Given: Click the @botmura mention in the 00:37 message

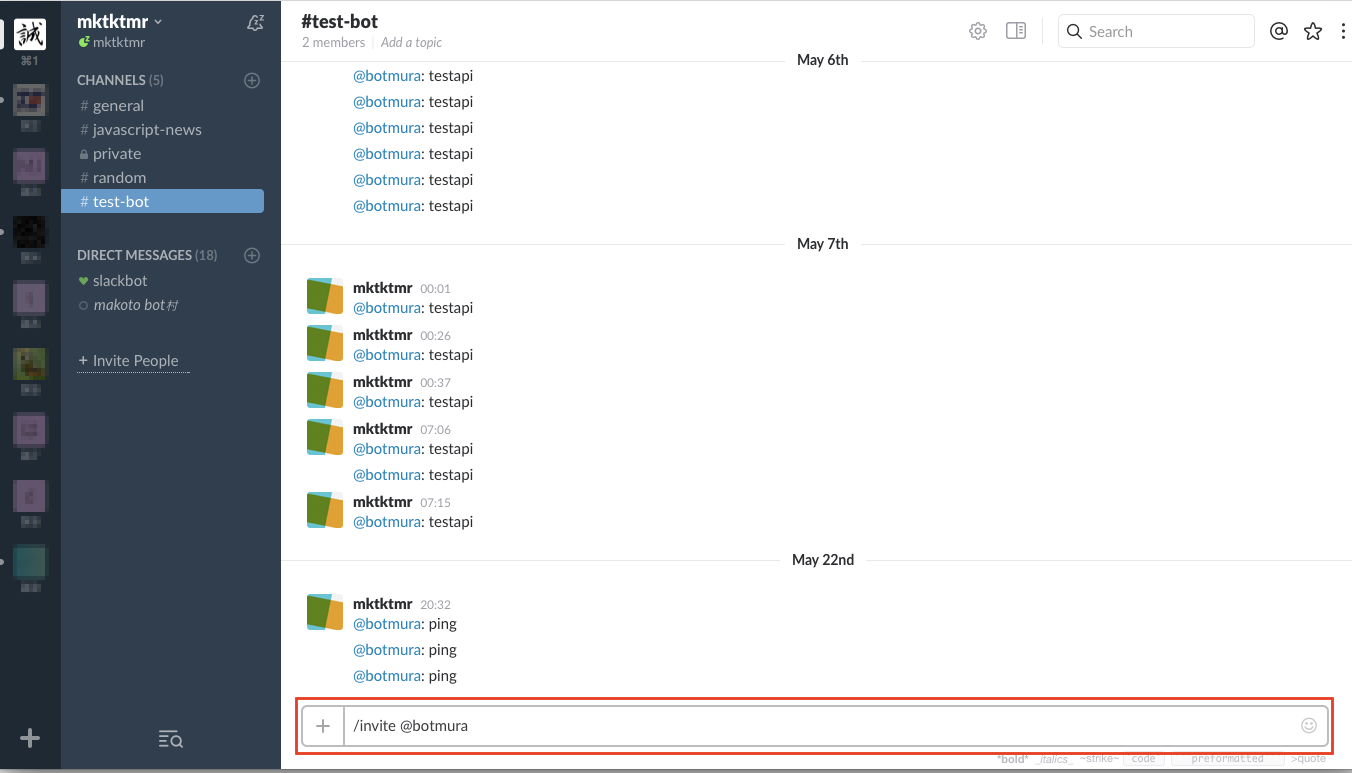Looking at the screenshot, I should (x=387, y=402).
